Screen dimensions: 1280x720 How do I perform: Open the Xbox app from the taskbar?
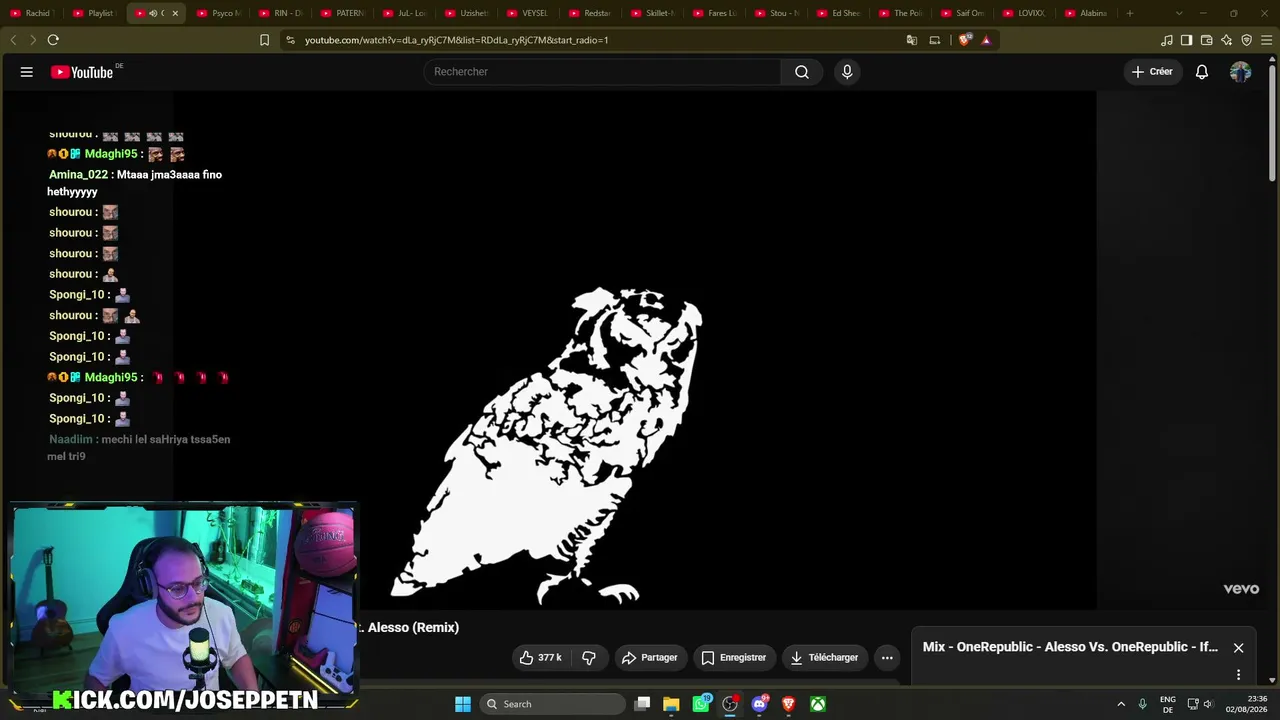(818, 704)
